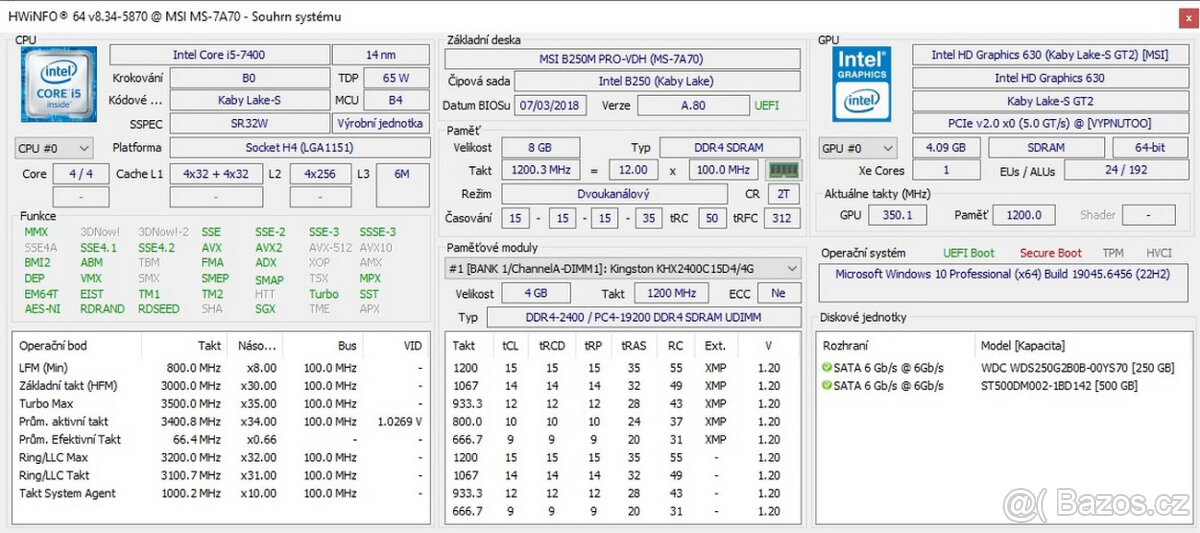
Task: Click the Socket H4 (LGA1151) platform field
Action: [299, 148]
